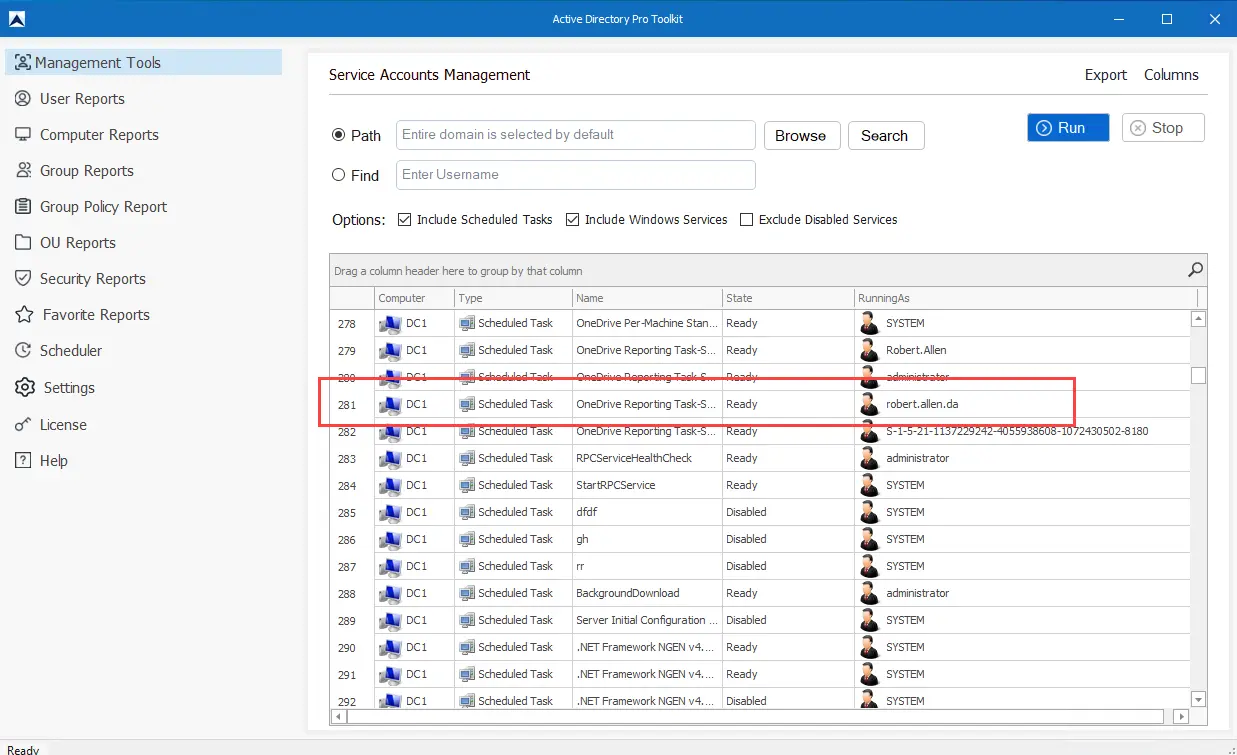Open Group Reports section
Viewport: 1237px width, 755px height.
(x=86, y=170)
